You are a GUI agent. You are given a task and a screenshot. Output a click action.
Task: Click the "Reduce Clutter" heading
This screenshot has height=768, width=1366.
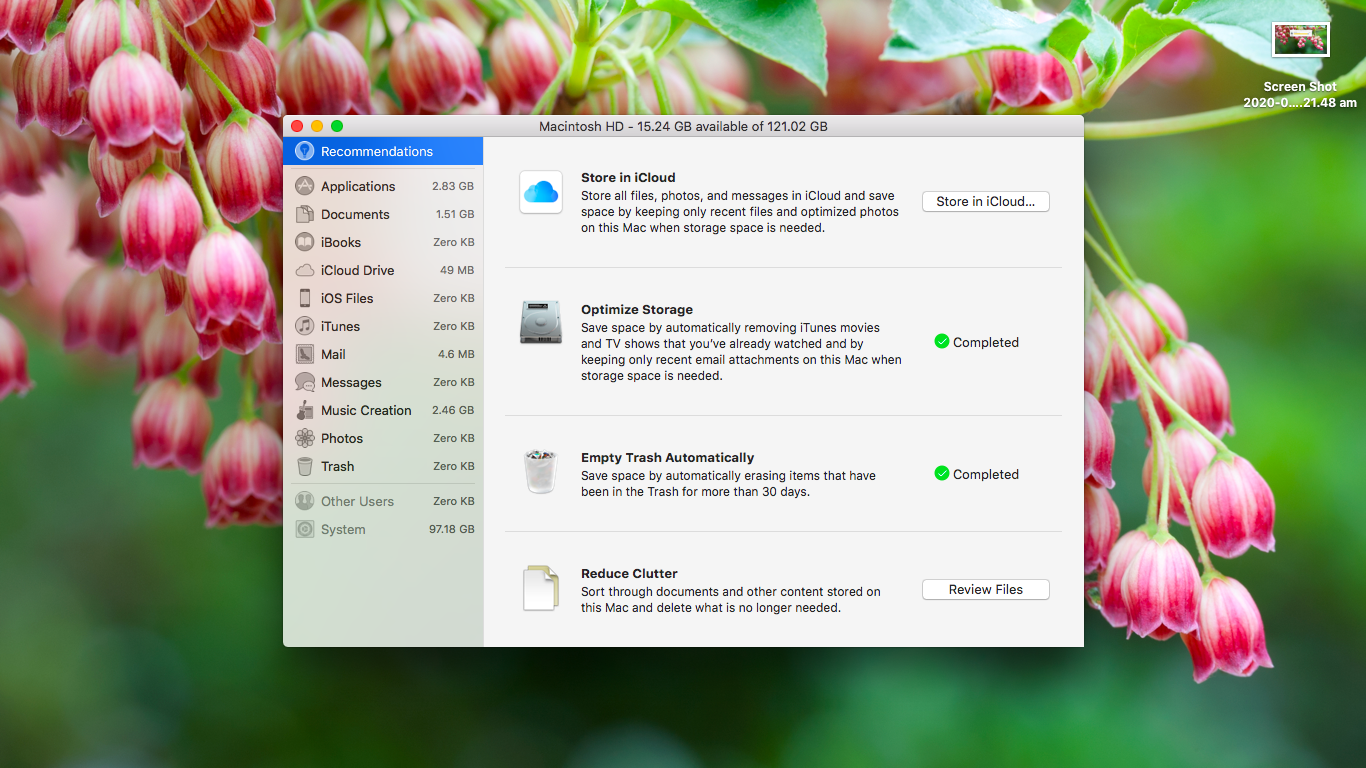point(629,574)
